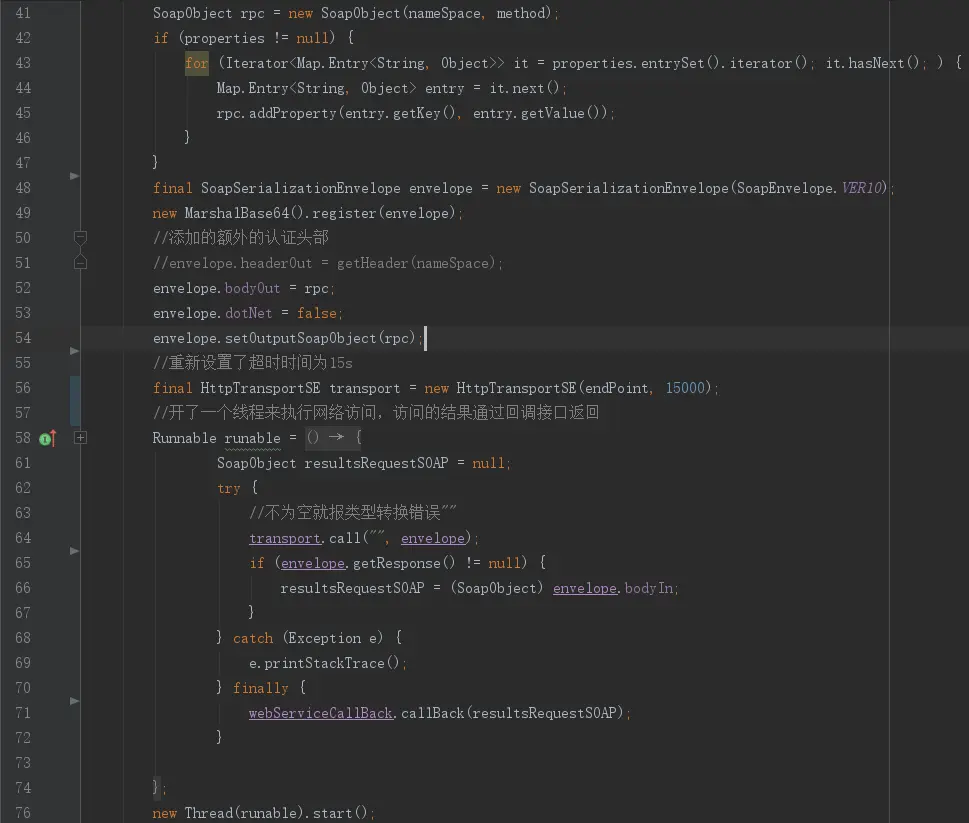
Task: Click the comment 不为空就报类型转换错误
Action: tap(352, 513)
